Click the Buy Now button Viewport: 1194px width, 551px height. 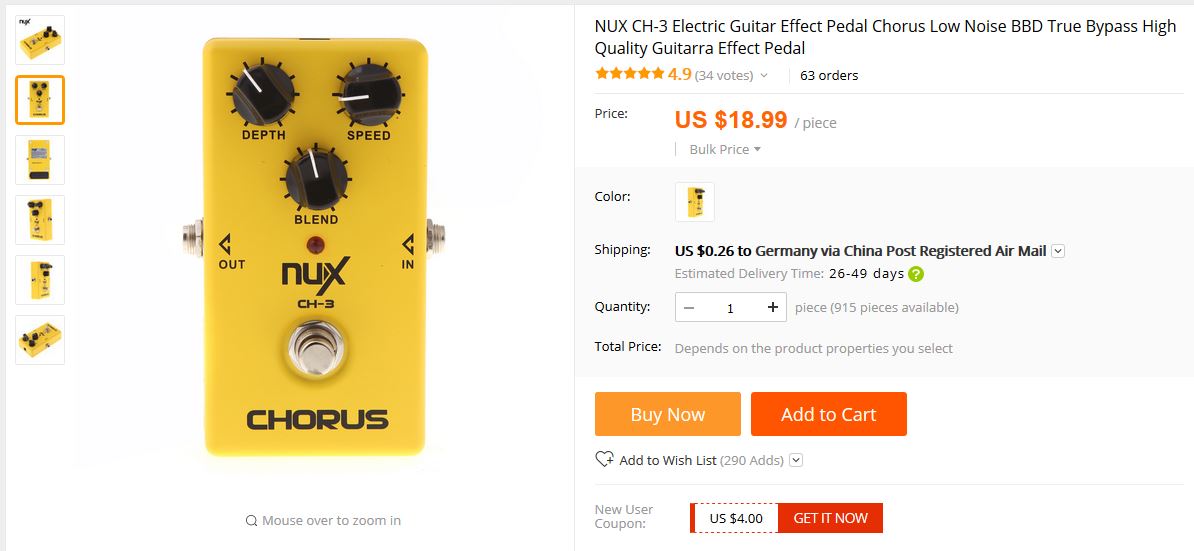tap(668, 414)
